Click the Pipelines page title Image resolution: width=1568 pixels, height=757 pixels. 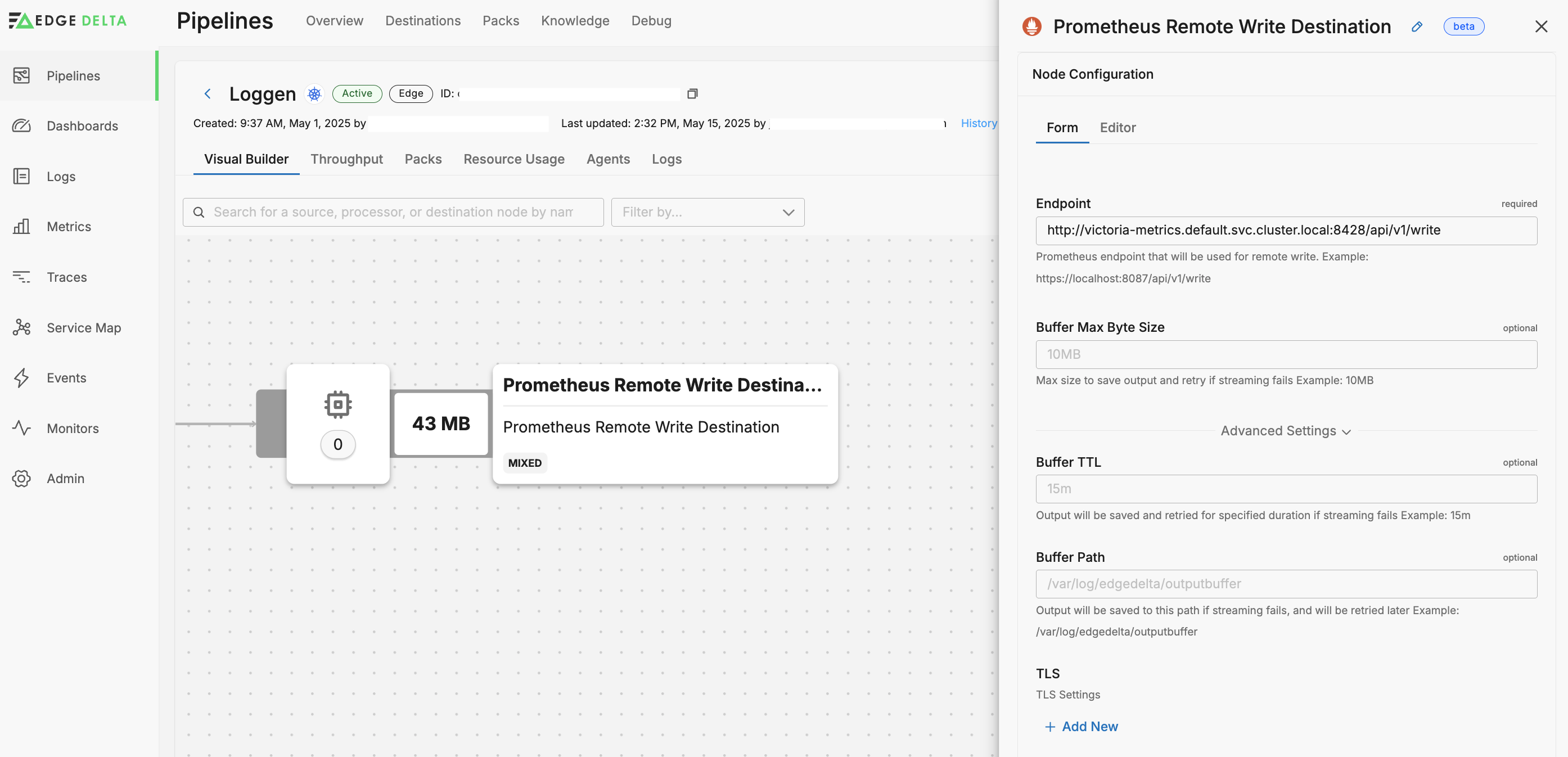click(x=224, y=21)
